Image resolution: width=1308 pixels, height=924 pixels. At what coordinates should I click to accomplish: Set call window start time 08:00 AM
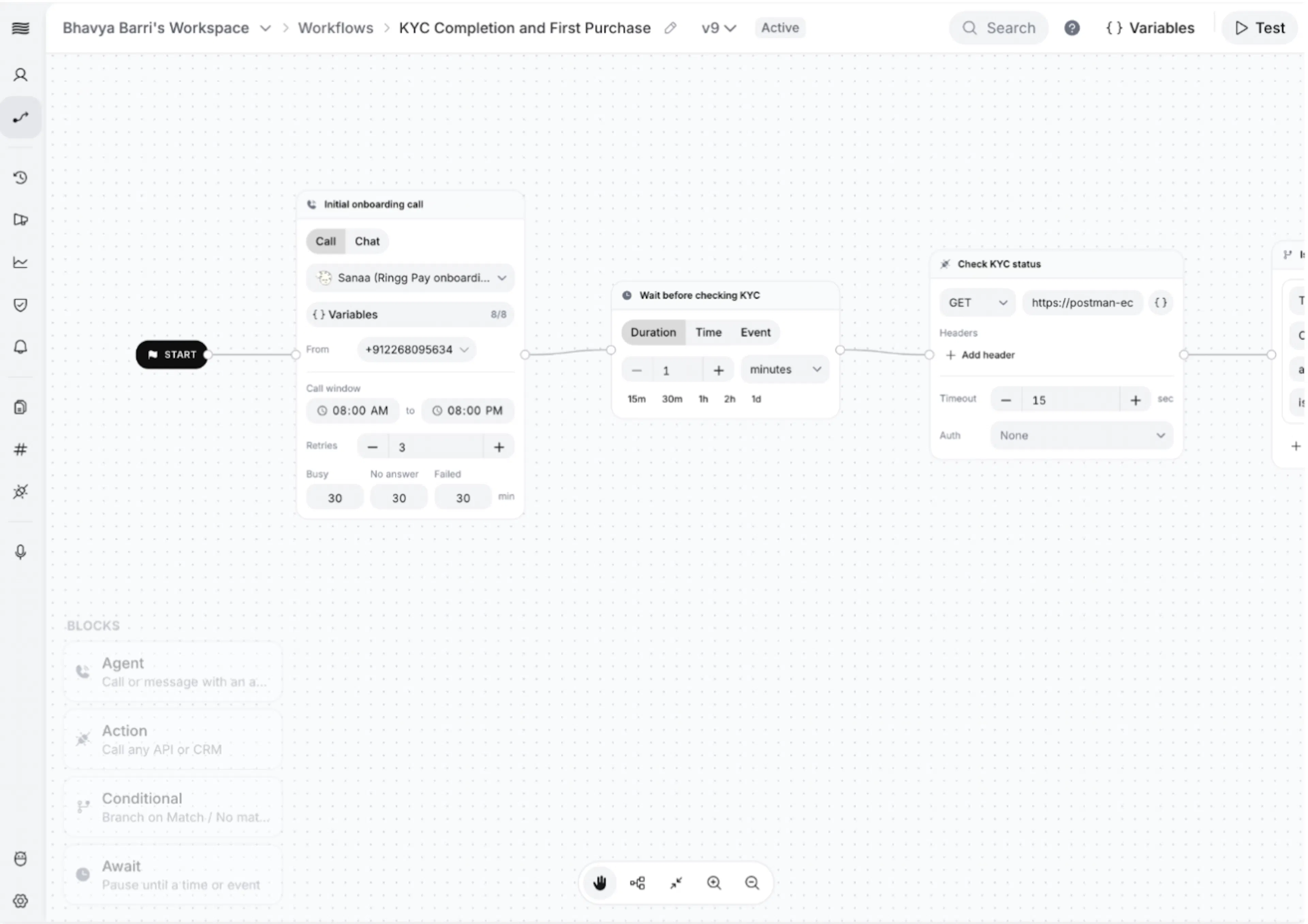(353, 411)
